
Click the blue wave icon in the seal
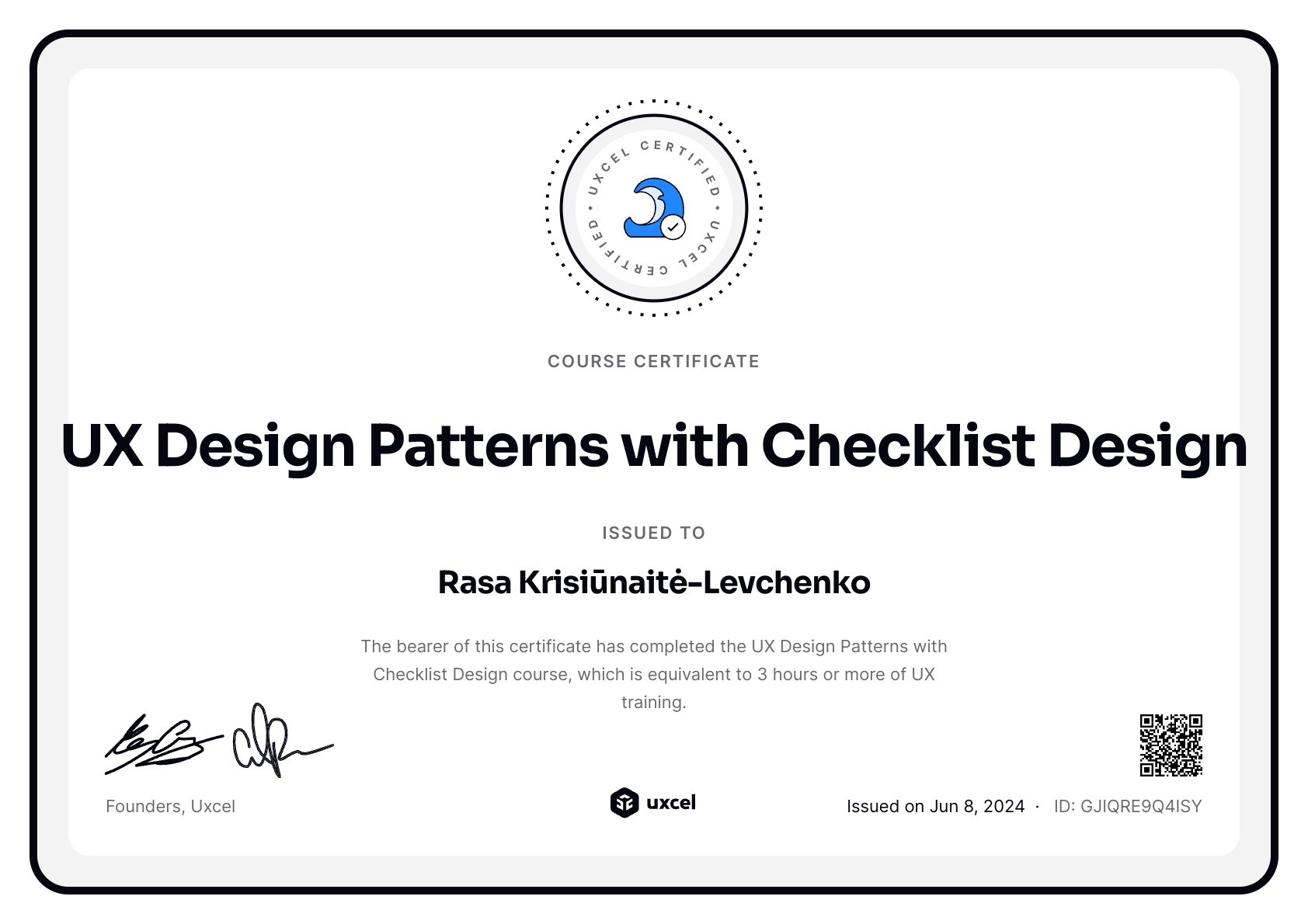[x=649, y=205]
